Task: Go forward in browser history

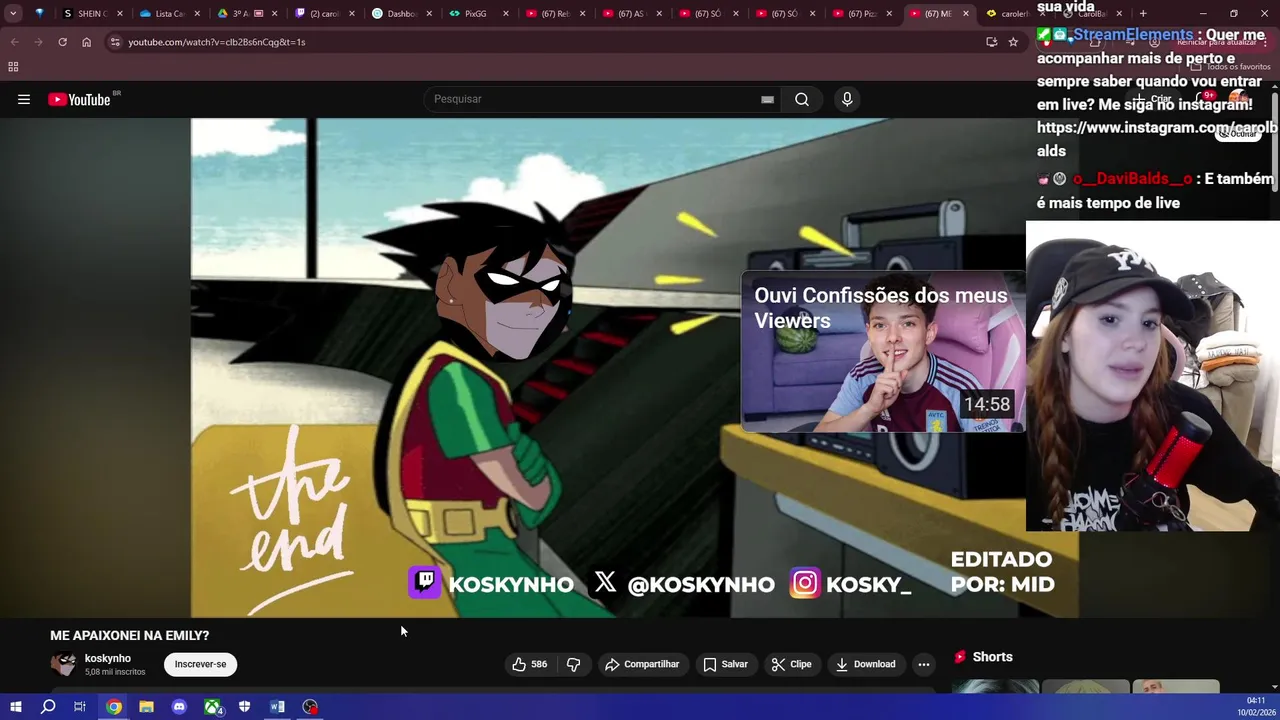Action: tap(38, 42)
